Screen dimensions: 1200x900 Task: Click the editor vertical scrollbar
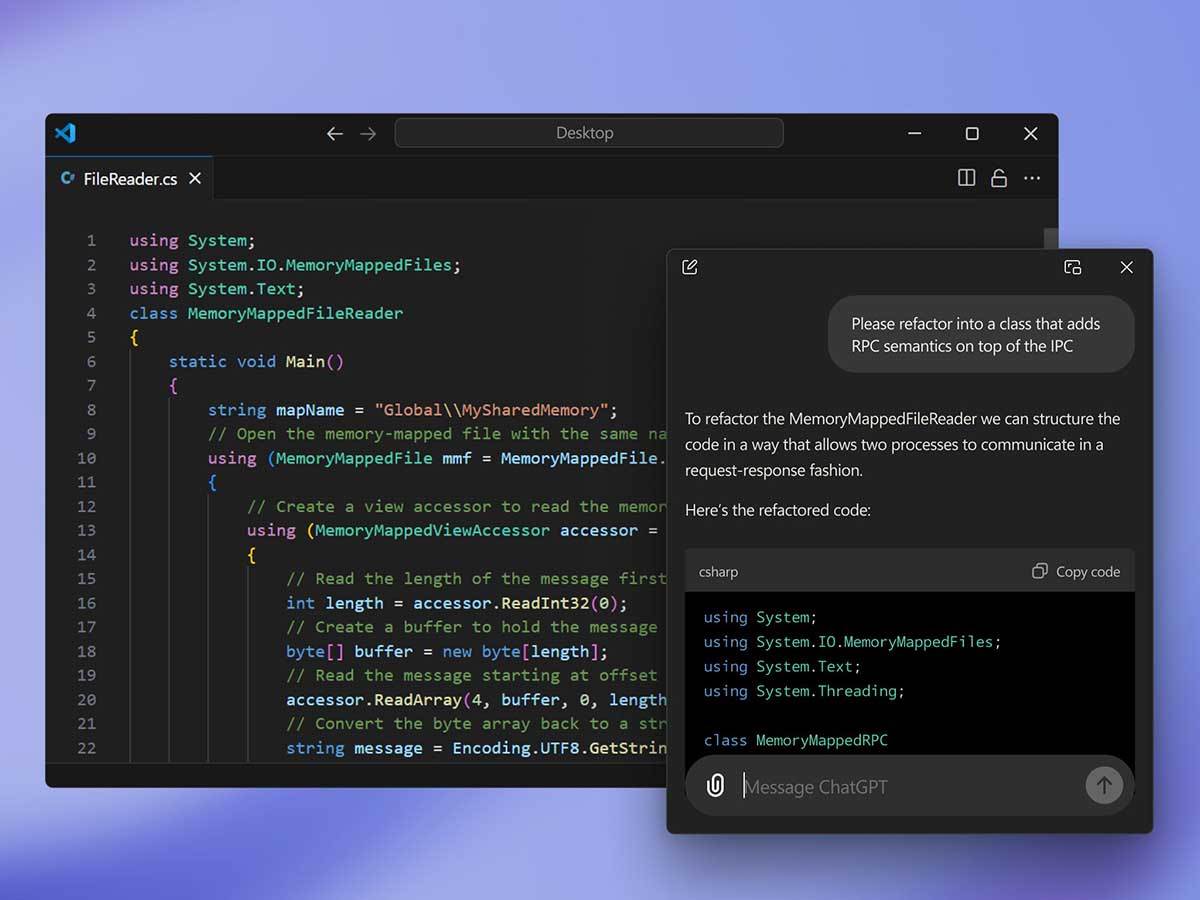(1050, 240)
